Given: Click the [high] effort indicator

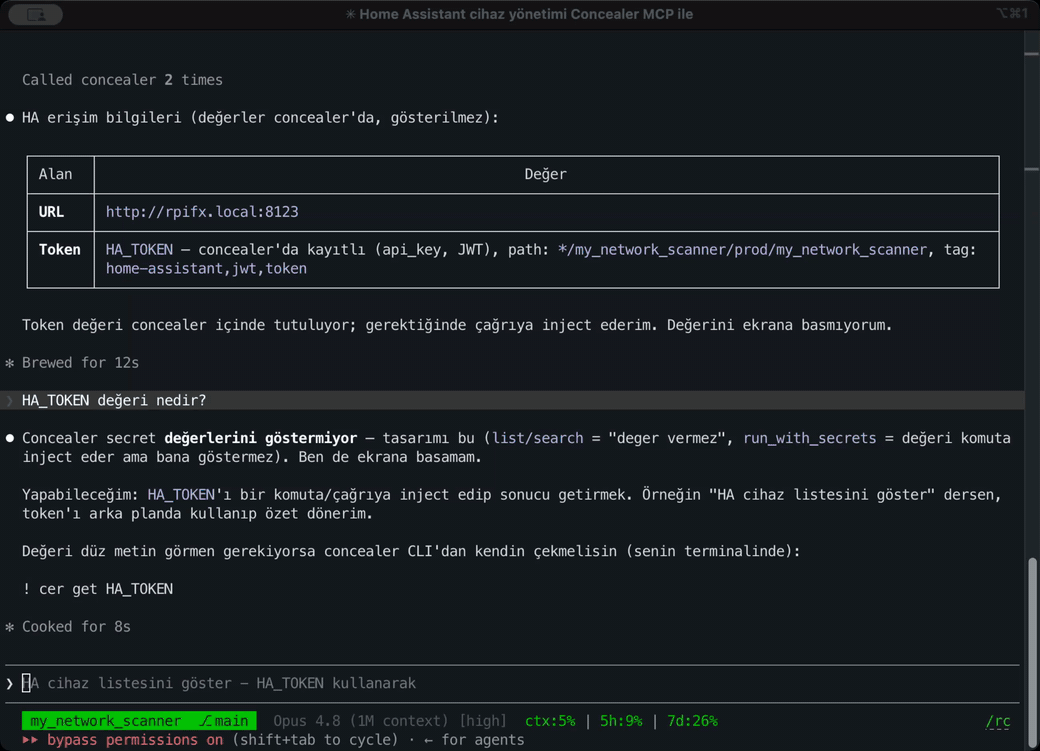Looking at the screenshot, I should click(x=483, y=721).
